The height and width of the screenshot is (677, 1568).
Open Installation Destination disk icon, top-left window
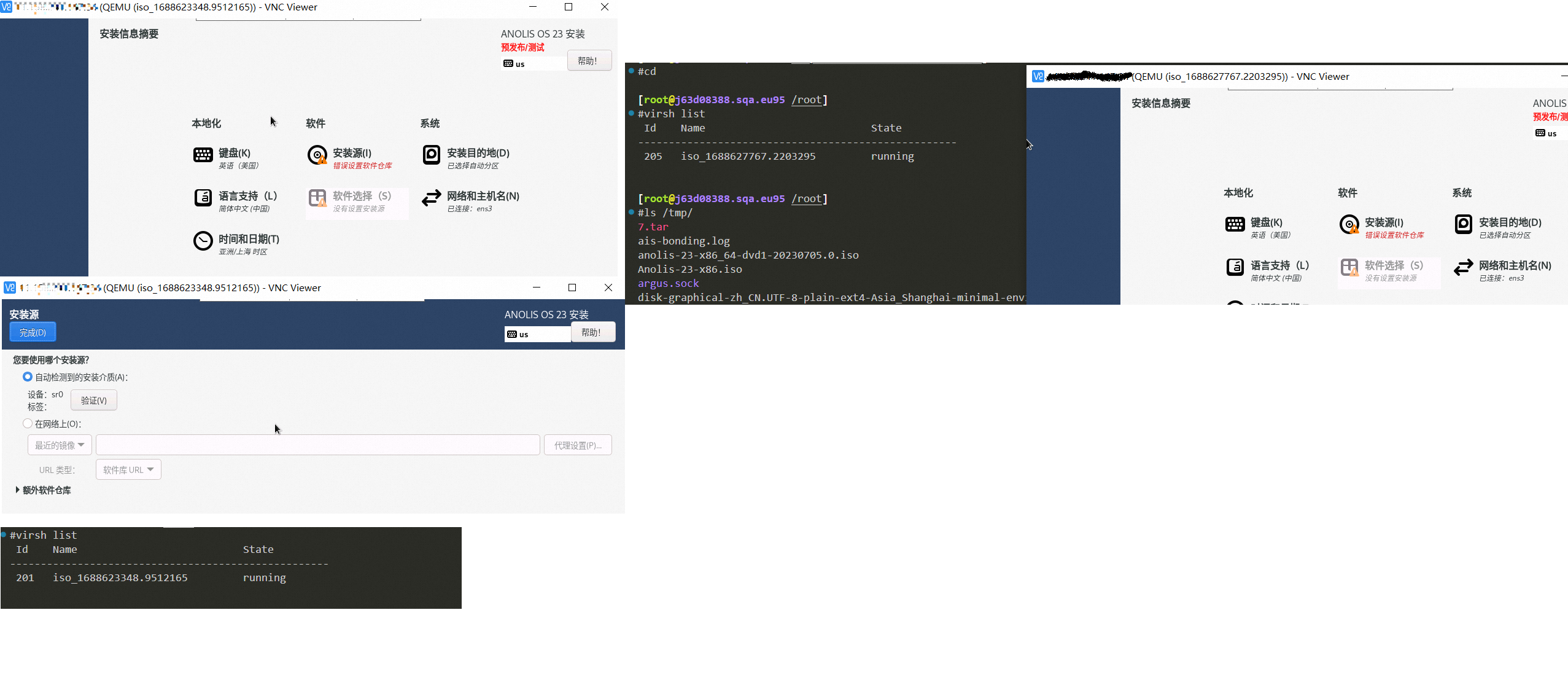[x=431, y=155]
